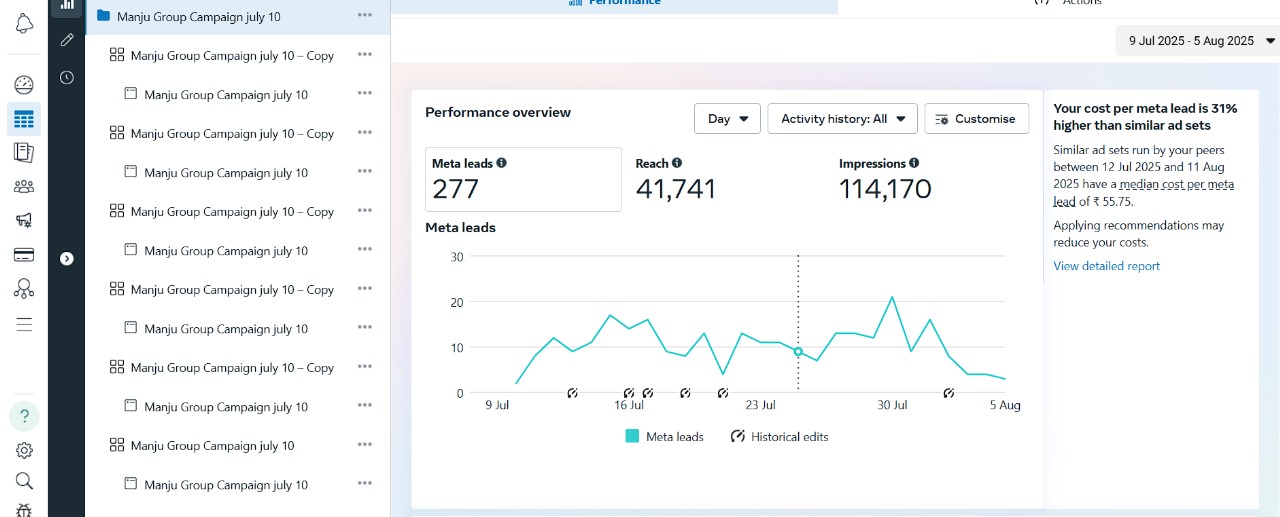This screenshot has width=1280, height=517.
Task: Open the All tools hamburger menu
Action: (24, 324)
